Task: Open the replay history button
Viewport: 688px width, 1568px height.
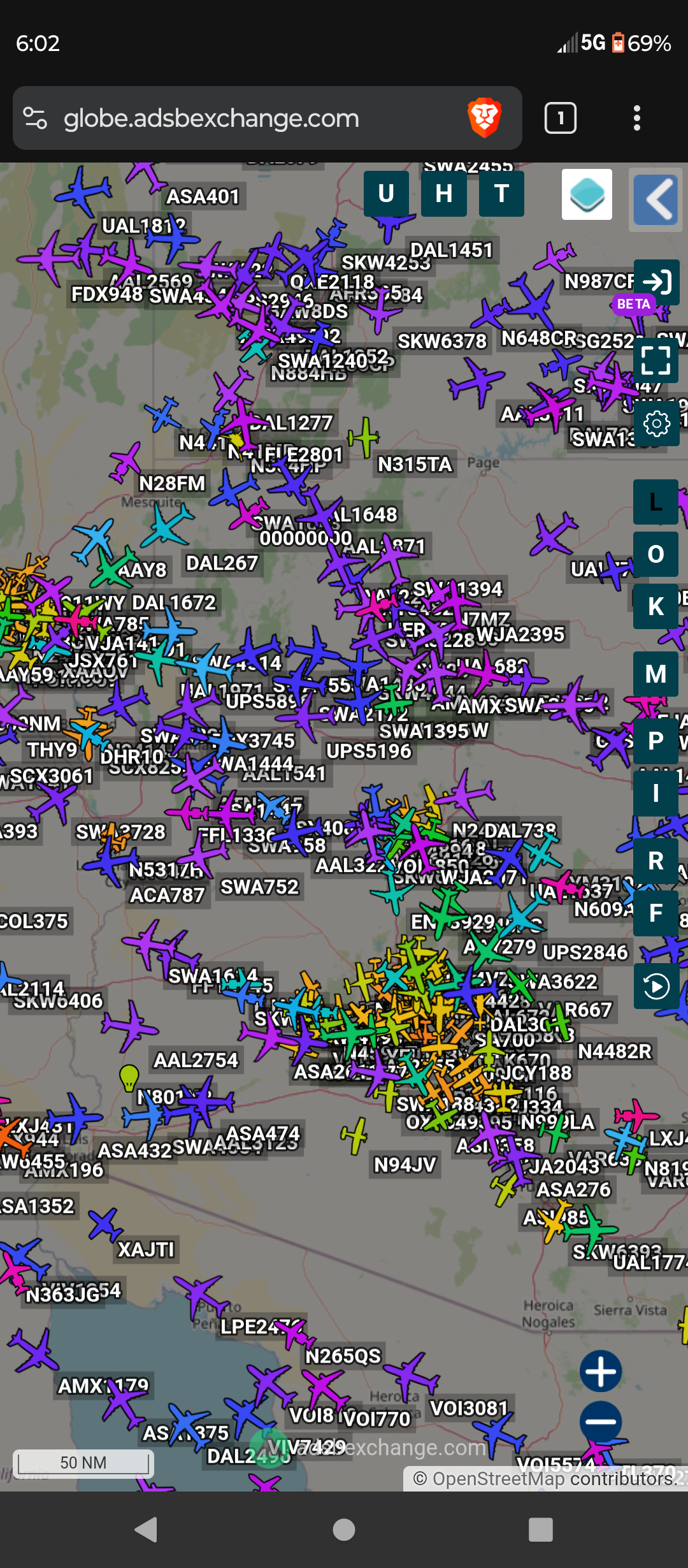Action: (x=657, y=986)
